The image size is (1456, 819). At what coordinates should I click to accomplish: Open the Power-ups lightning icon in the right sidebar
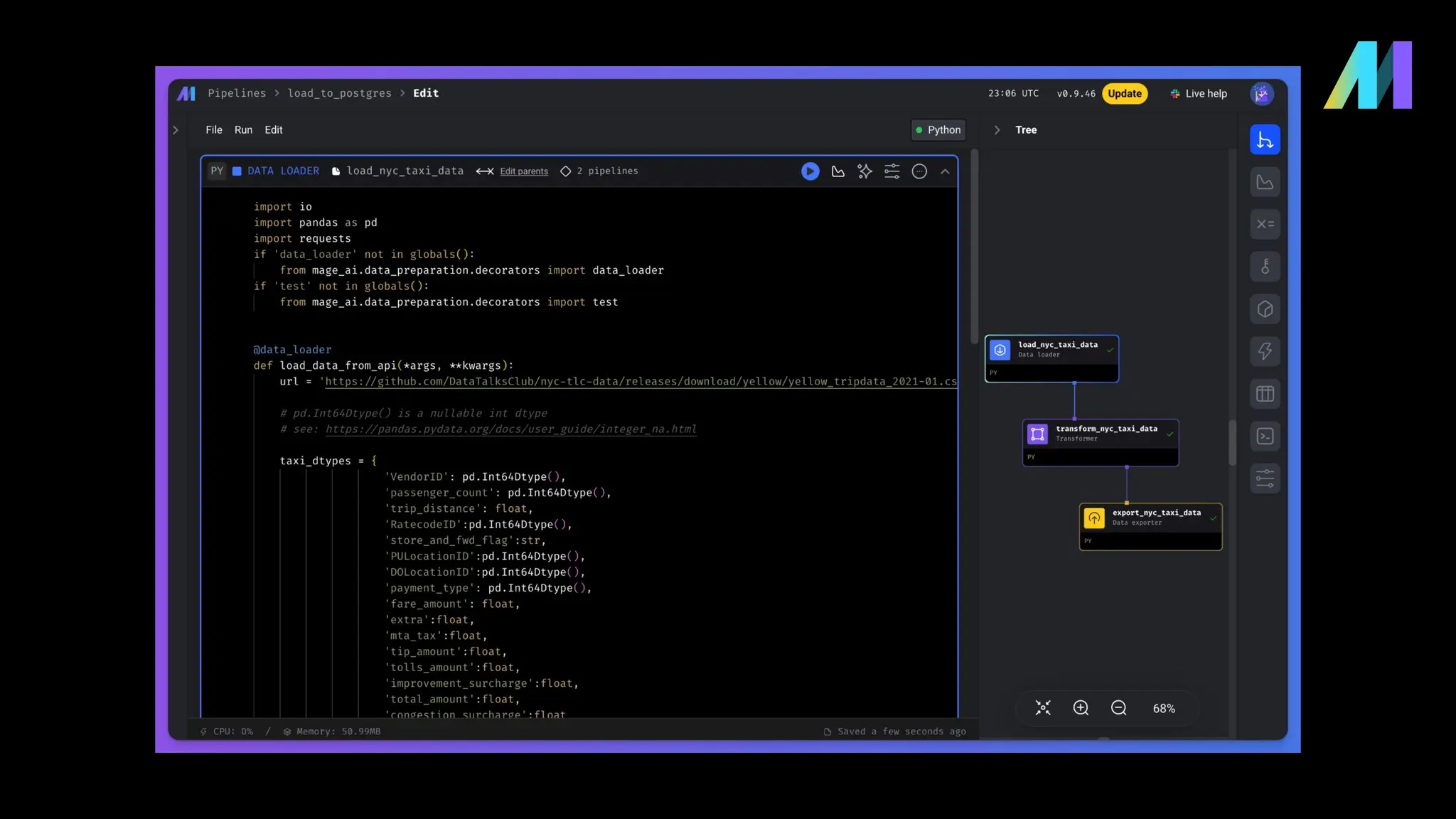point(1265,351)
